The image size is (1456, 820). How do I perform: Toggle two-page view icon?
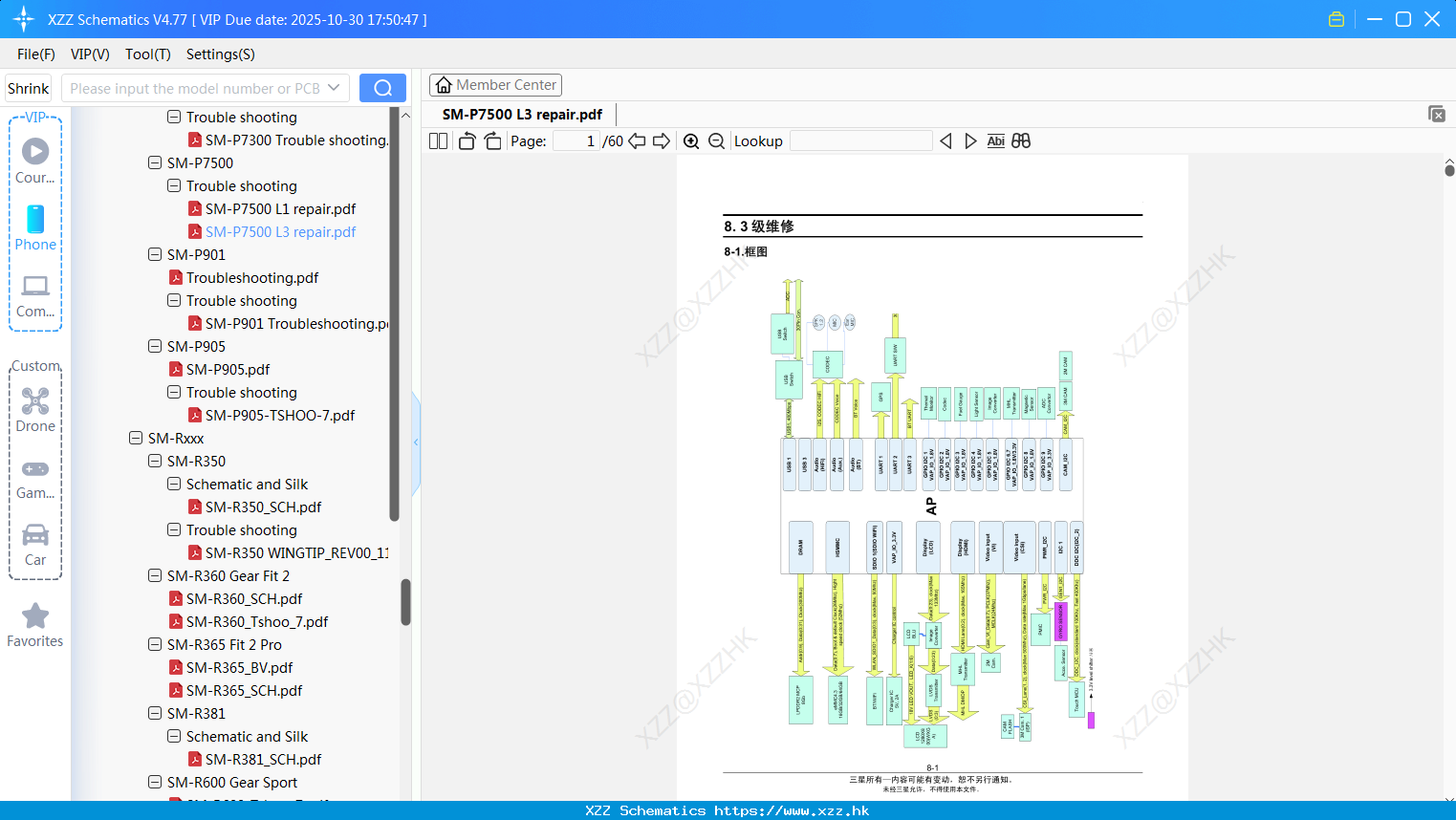pos(438,140)
